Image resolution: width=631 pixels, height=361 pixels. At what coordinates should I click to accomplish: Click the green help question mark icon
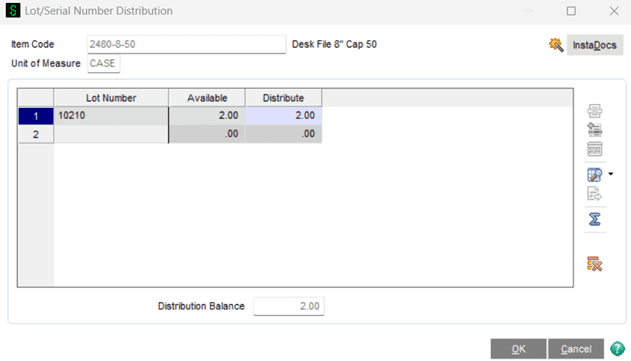coord(617,349)
